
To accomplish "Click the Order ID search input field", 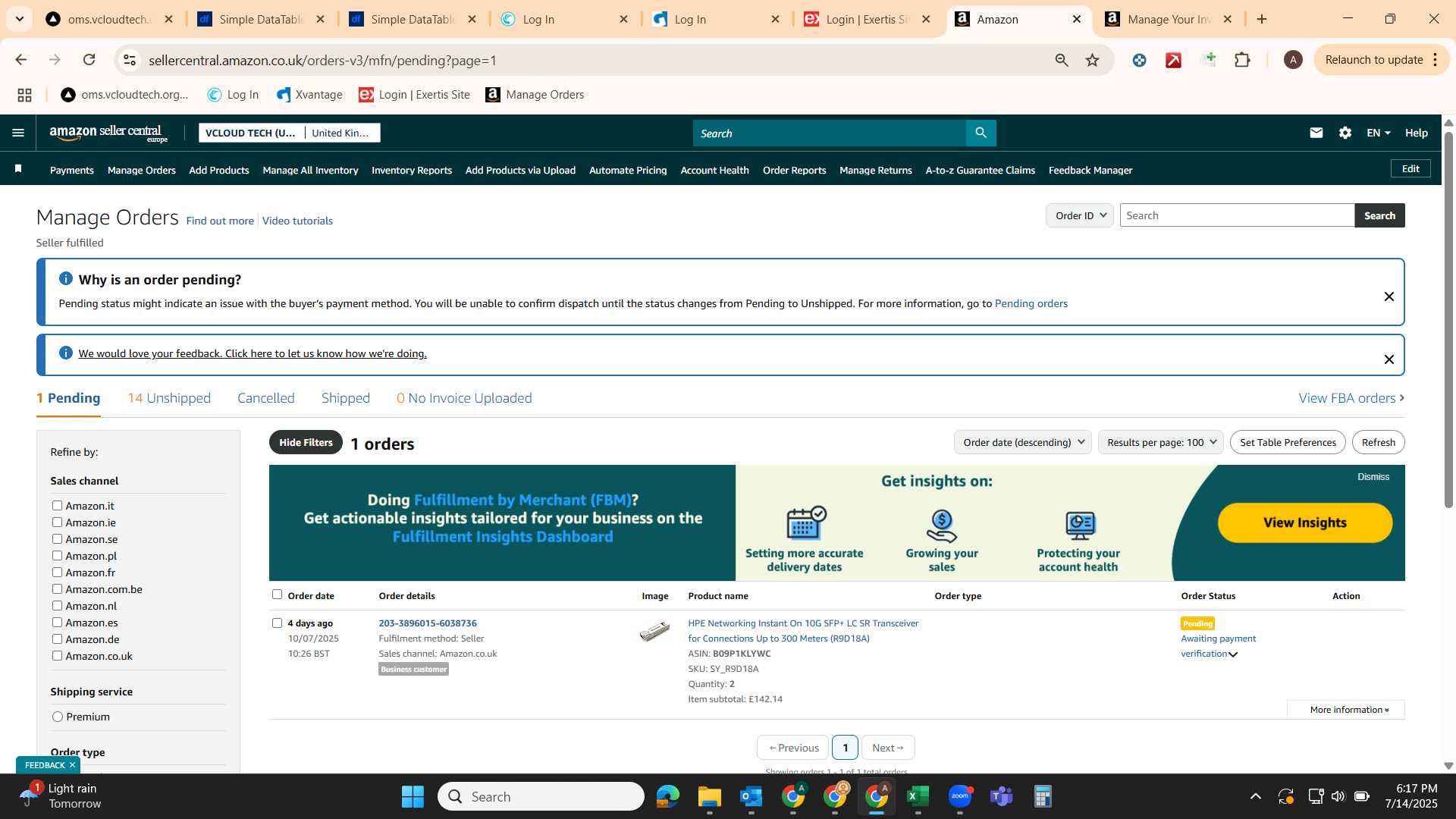I will 1237,215.
